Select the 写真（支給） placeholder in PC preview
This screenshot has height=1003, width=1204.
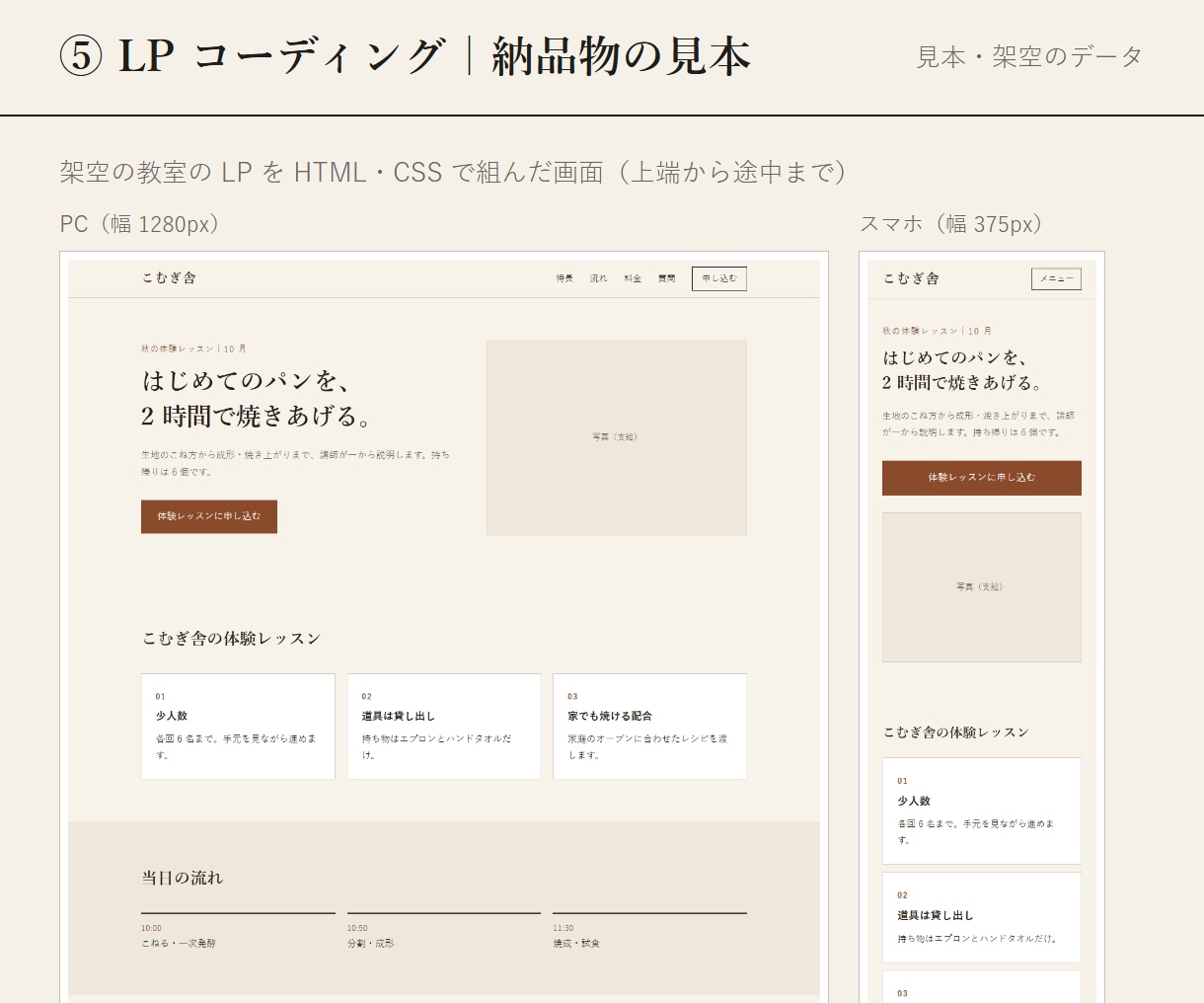coord(617,437)
